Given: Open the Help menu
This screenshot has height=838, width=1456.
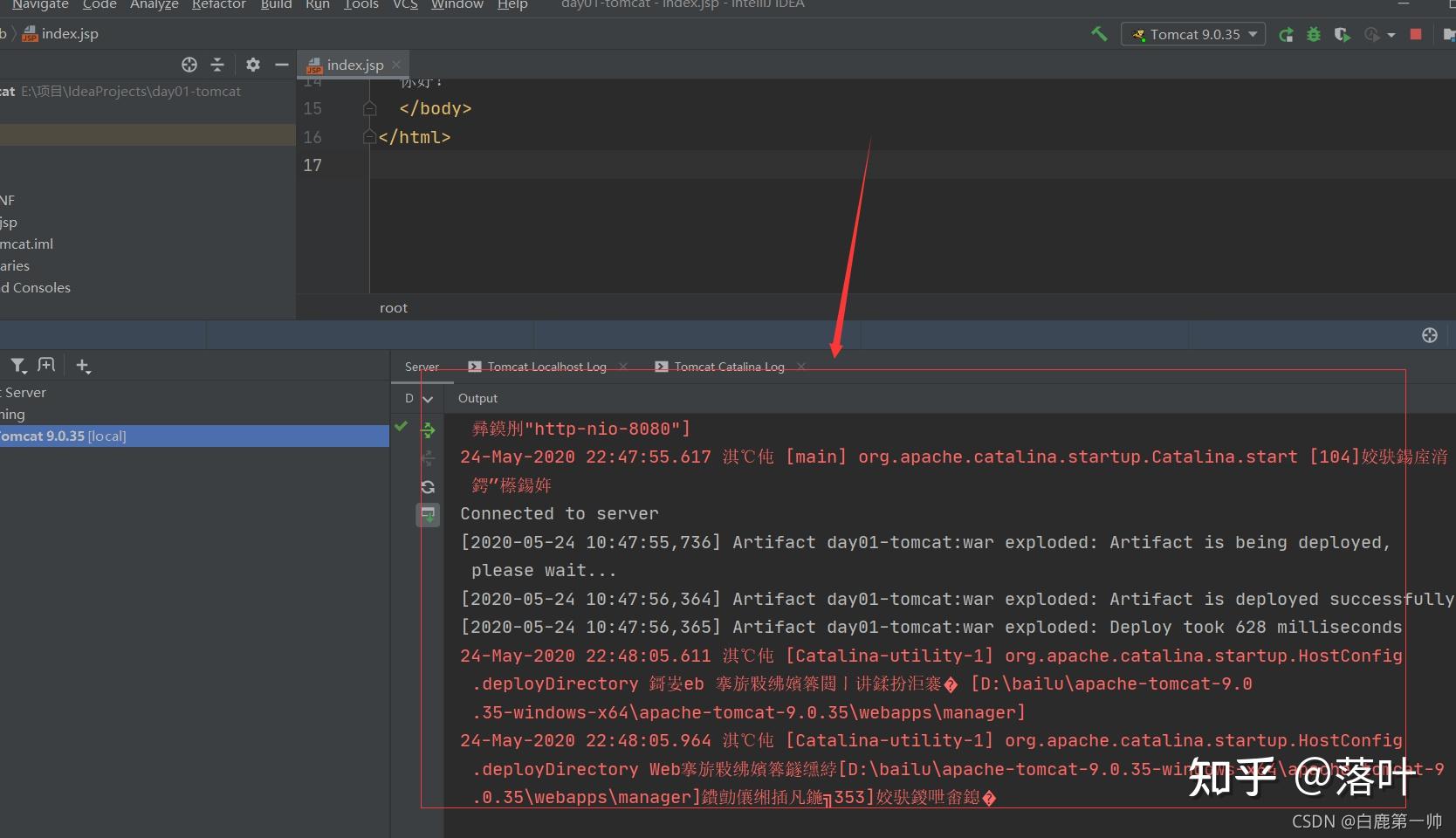Looking at the screenshot, I should [512, 4].
